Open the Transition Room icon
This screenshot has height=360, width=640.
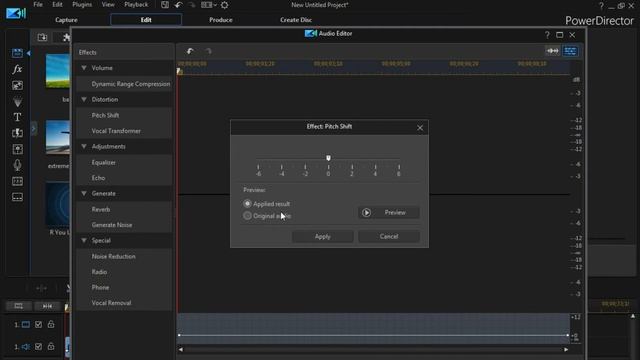[17, 133]
